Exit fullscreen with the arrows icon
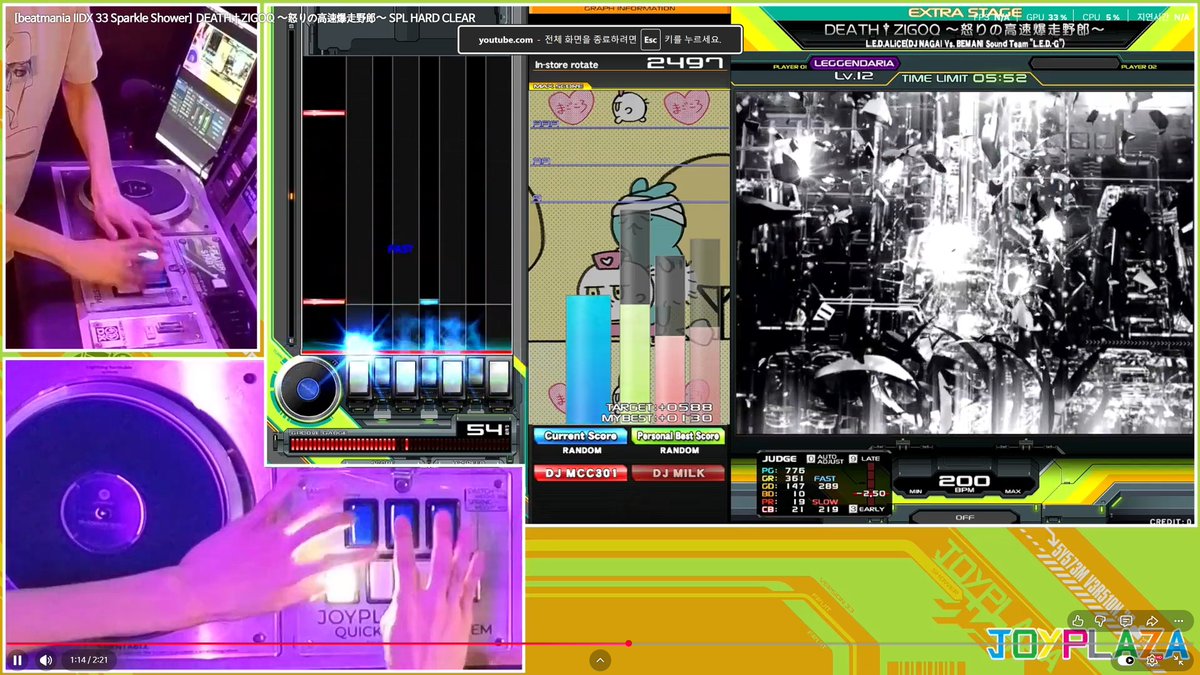The width and height of the screenshot is (1200, 675). 1180,660
